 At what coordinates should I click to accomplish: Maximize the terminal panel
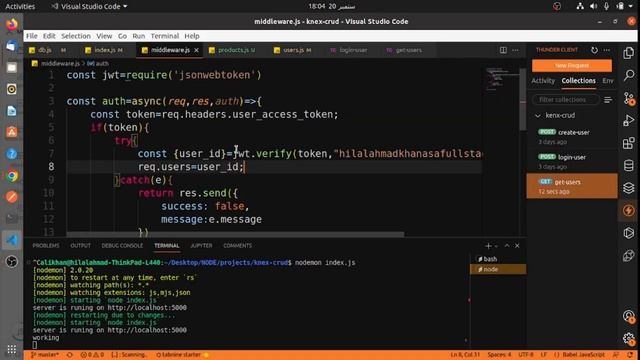pyautogui.click(x=507, y=246)
